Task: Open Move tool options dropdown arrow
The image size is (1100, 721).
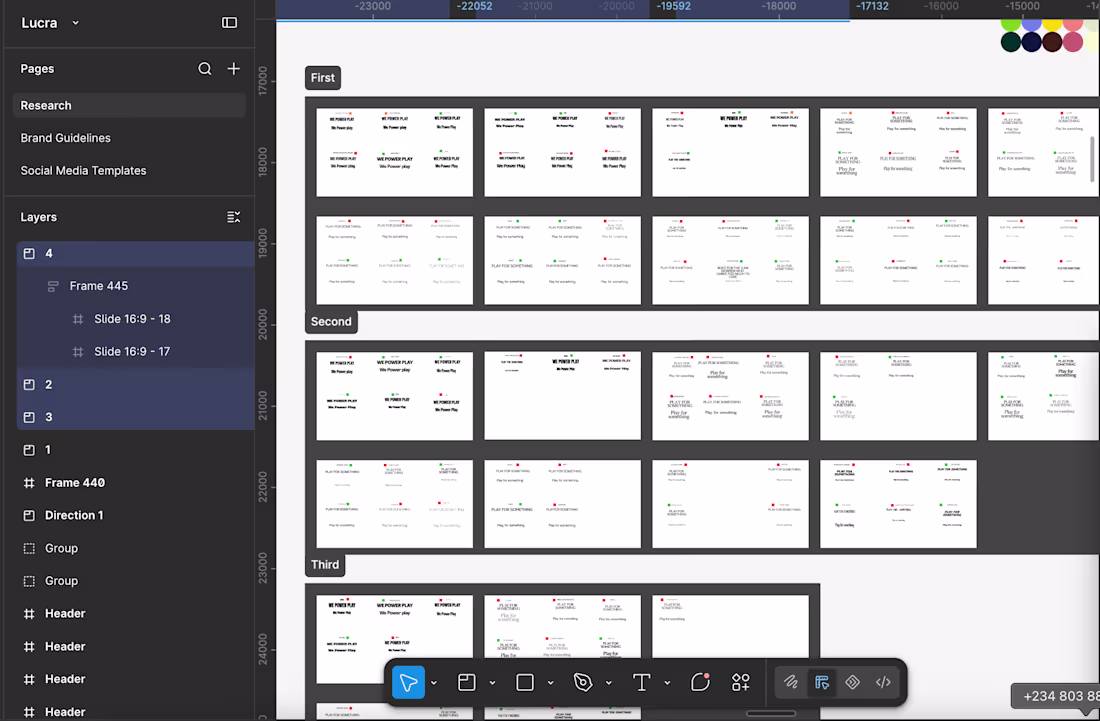Action: [434, 682]
